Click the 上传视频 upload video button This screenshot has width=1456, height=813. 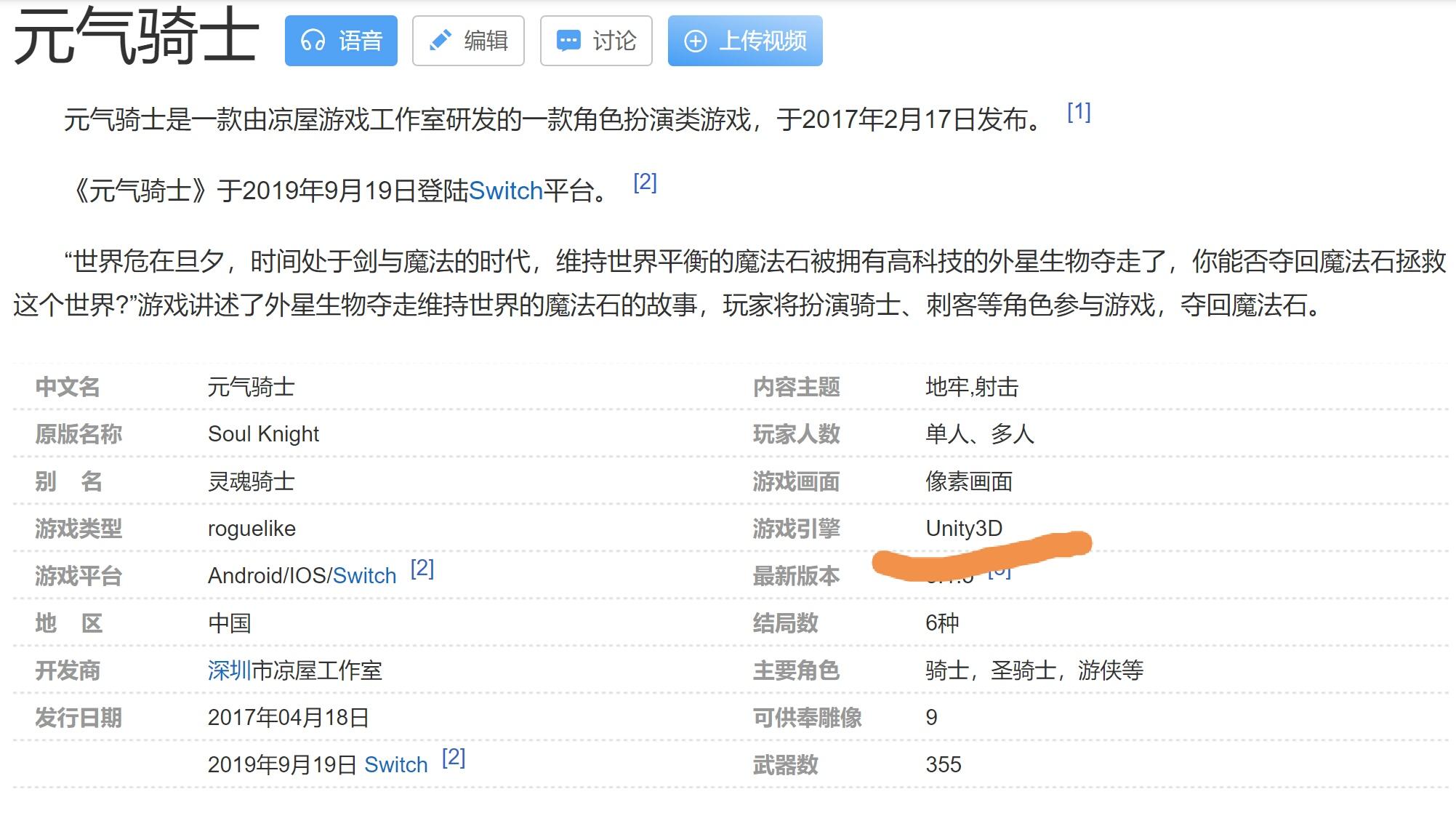tap(745, 41)
